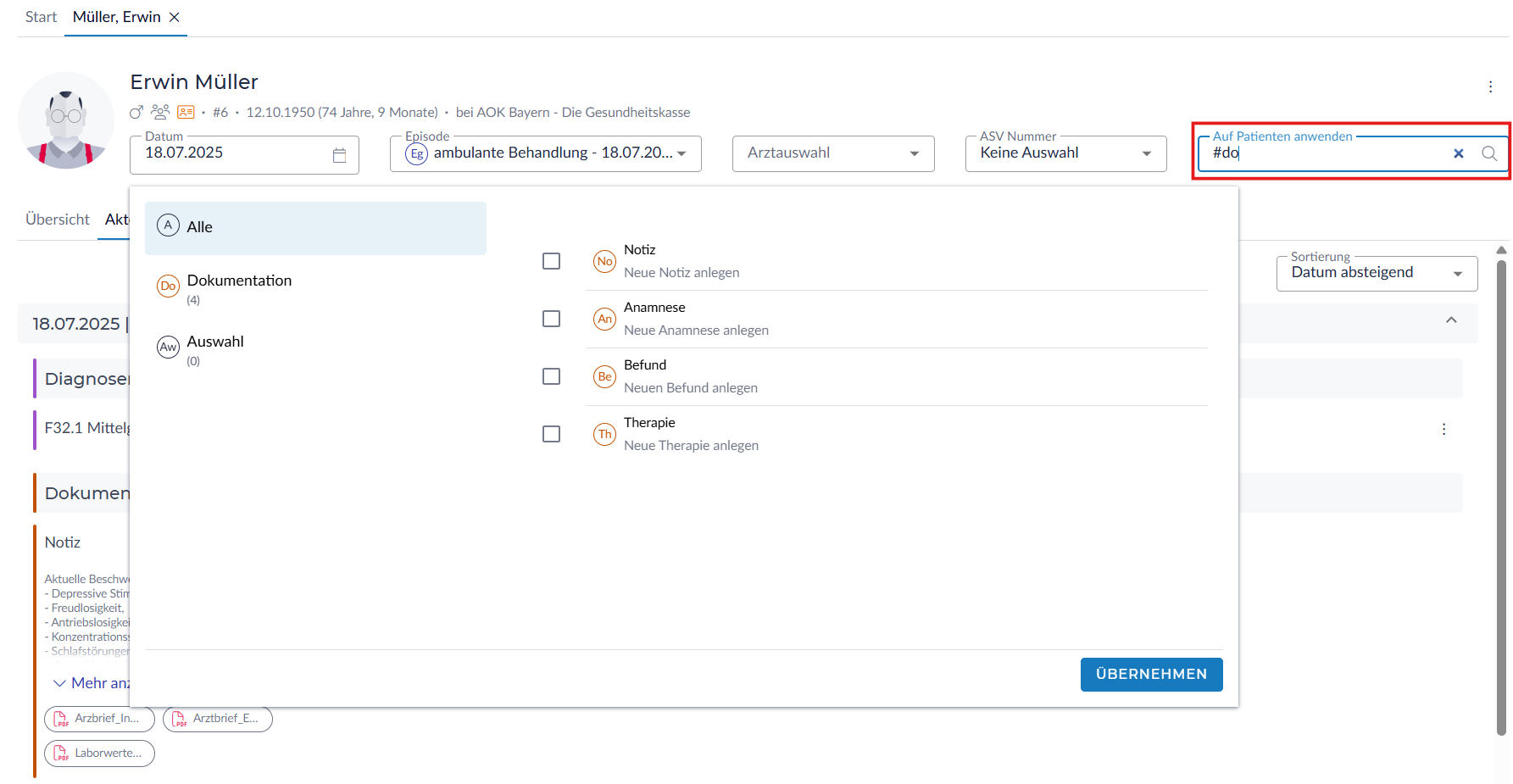This screenshot has height=784, width=1513.
Task: Open the three-dot menu next to patient header
Action: tap(1489, 86)
